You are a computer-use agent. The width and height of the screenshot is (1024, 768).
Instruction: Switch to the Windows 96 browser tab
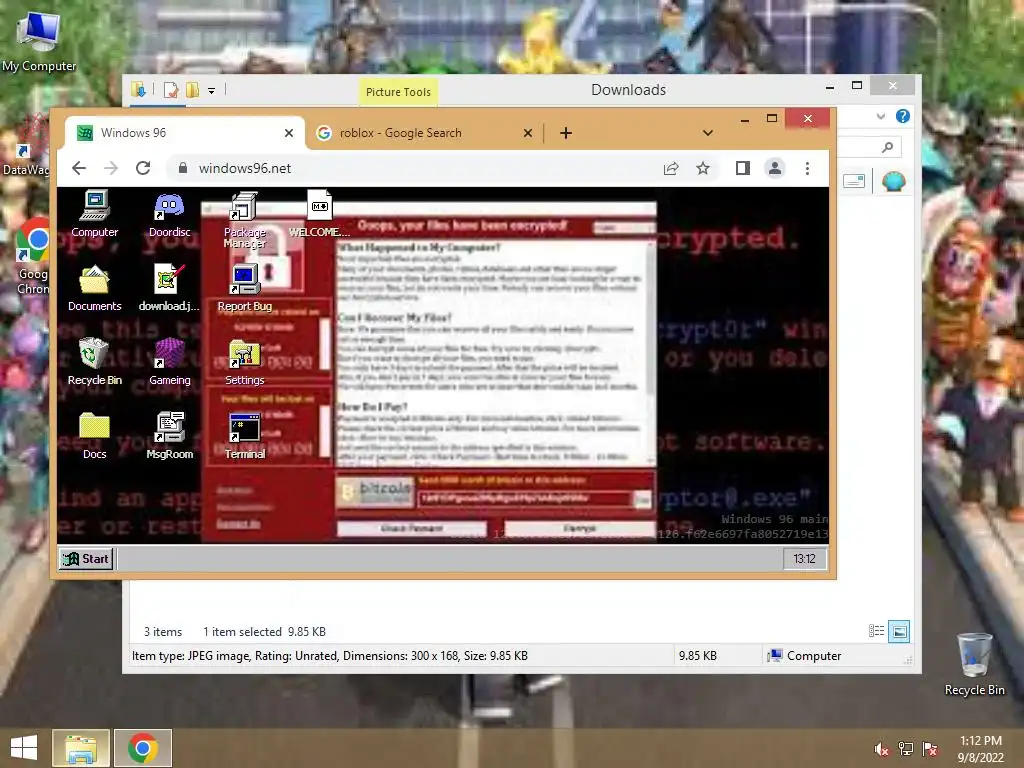tap(183, 133)
